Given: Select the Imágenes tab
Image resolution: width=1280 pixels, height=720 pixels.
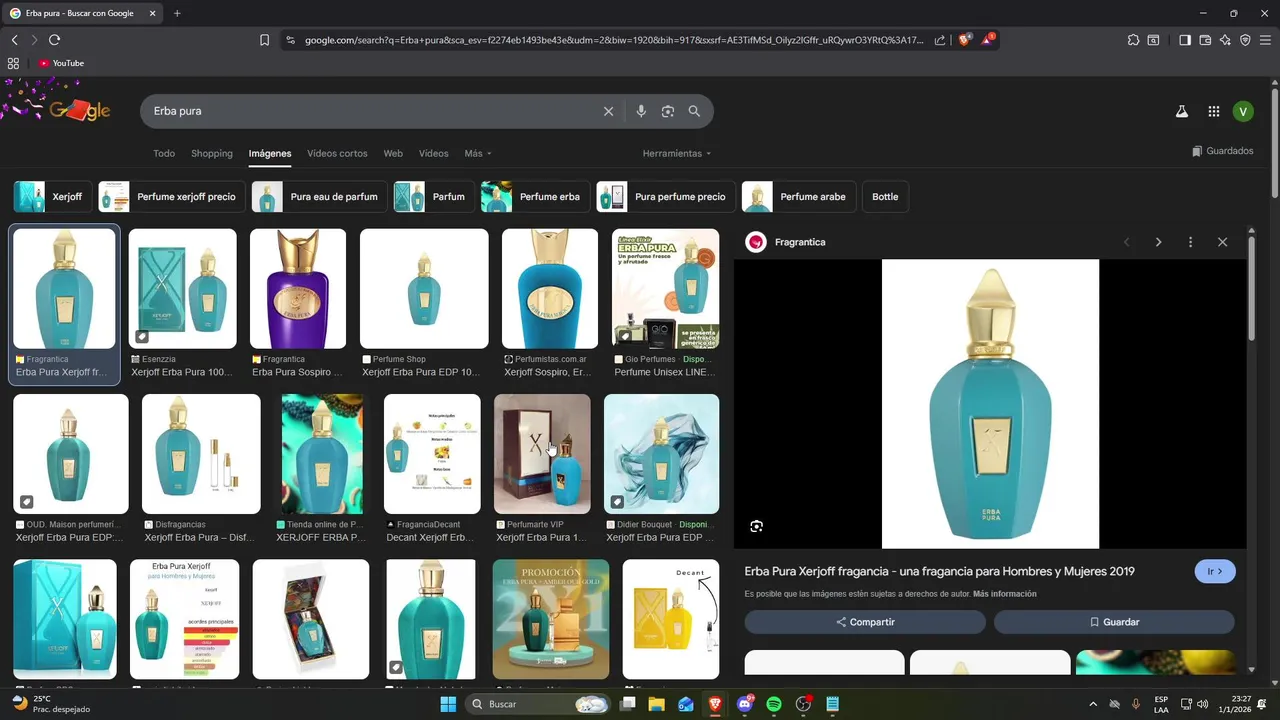Looking at the screenshot, I should point(270,153).
